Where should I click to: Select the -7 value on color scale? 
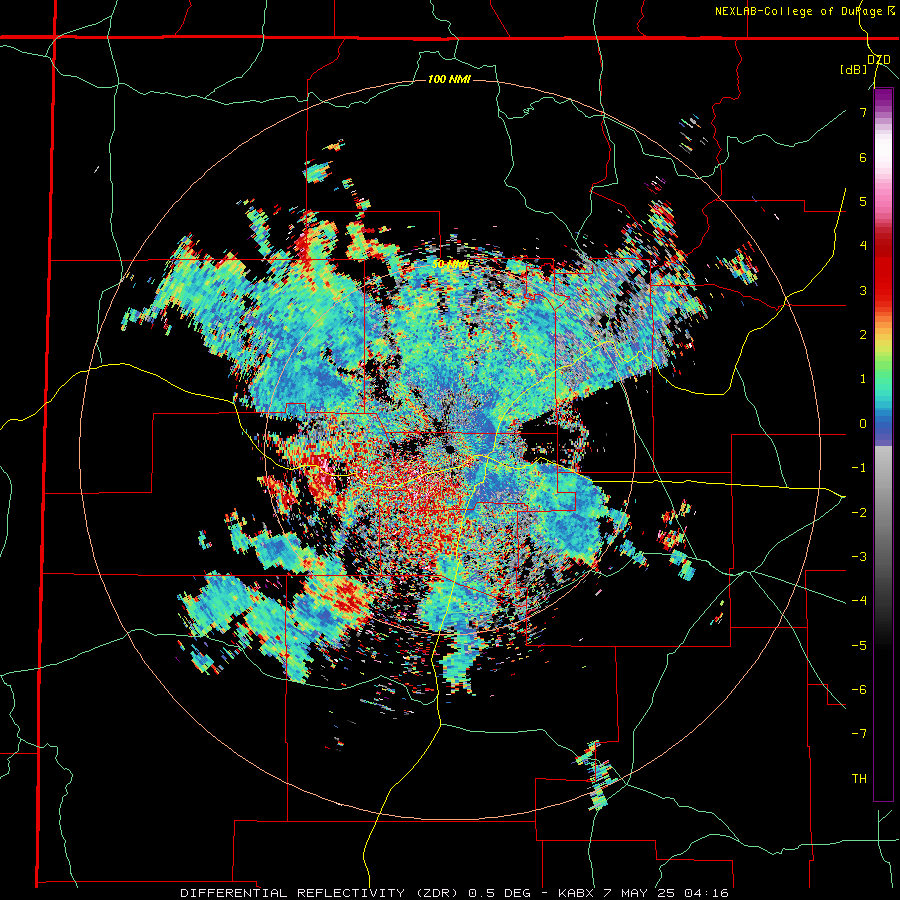(x=859, y=734)
